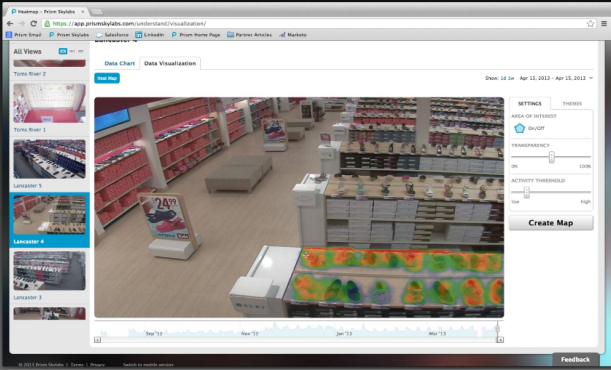Show one week range link
Screen dimensions: 611x370
tap(511, 78)
